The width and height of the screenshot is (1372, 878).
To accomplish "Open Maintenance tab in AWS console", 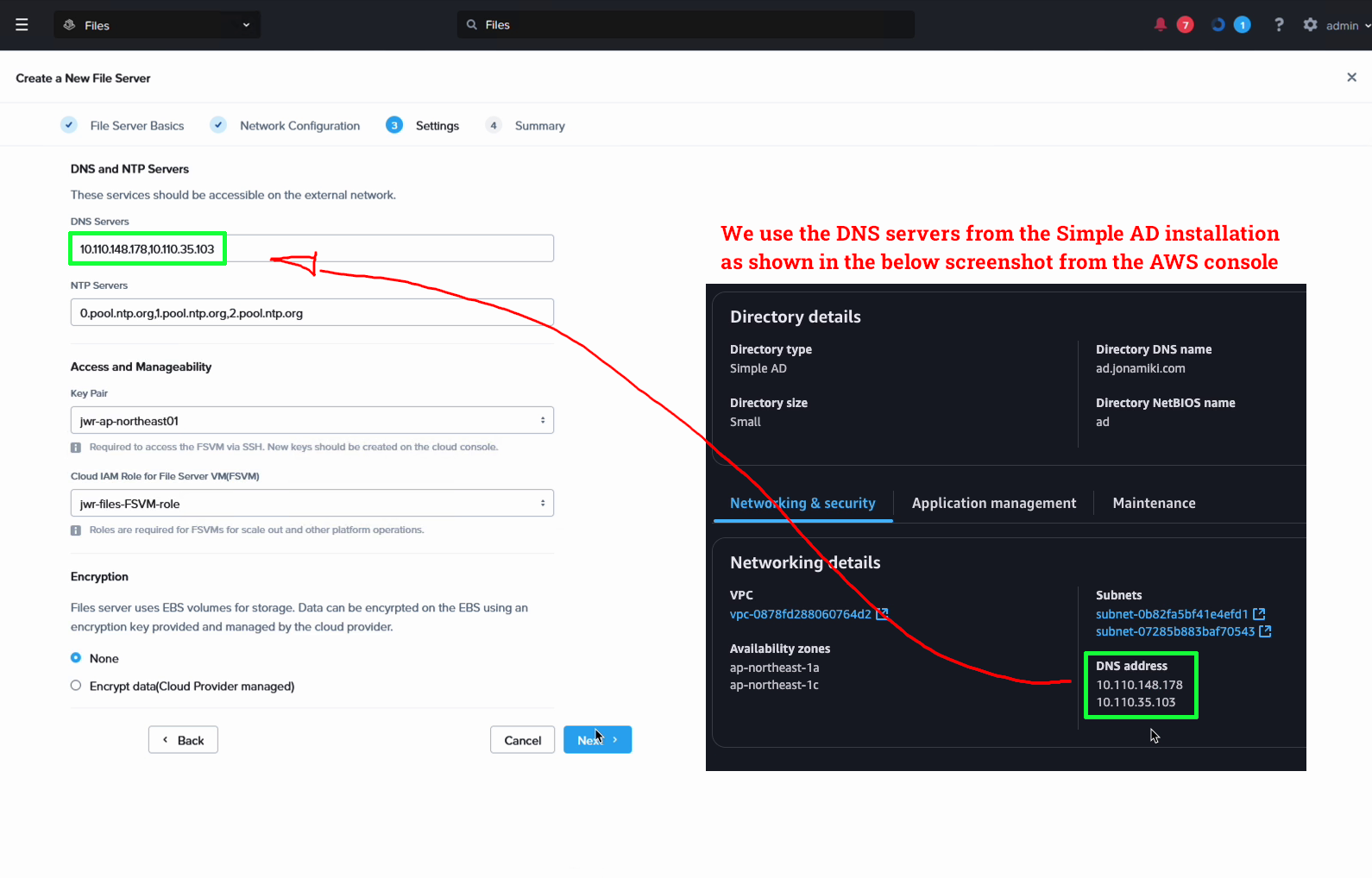I will 1154,503.
